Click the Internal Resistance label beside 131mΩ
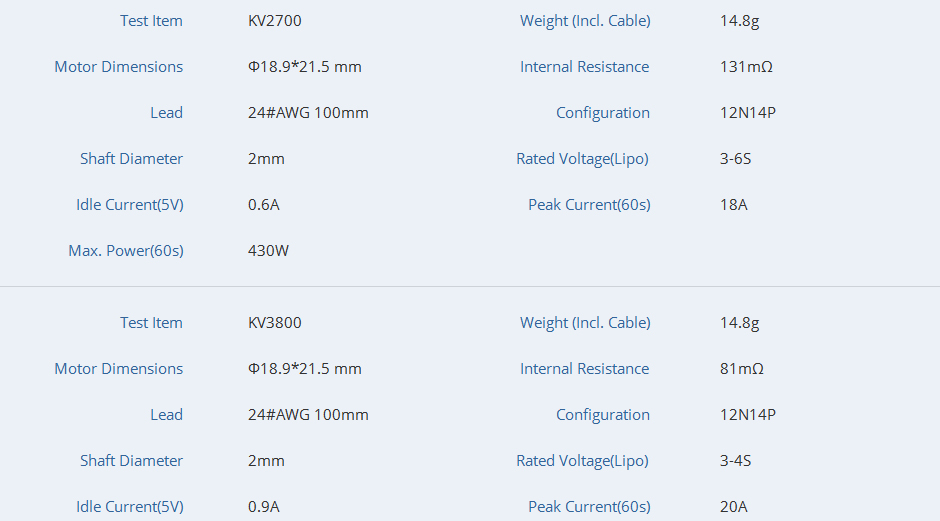 pos(584,67)
